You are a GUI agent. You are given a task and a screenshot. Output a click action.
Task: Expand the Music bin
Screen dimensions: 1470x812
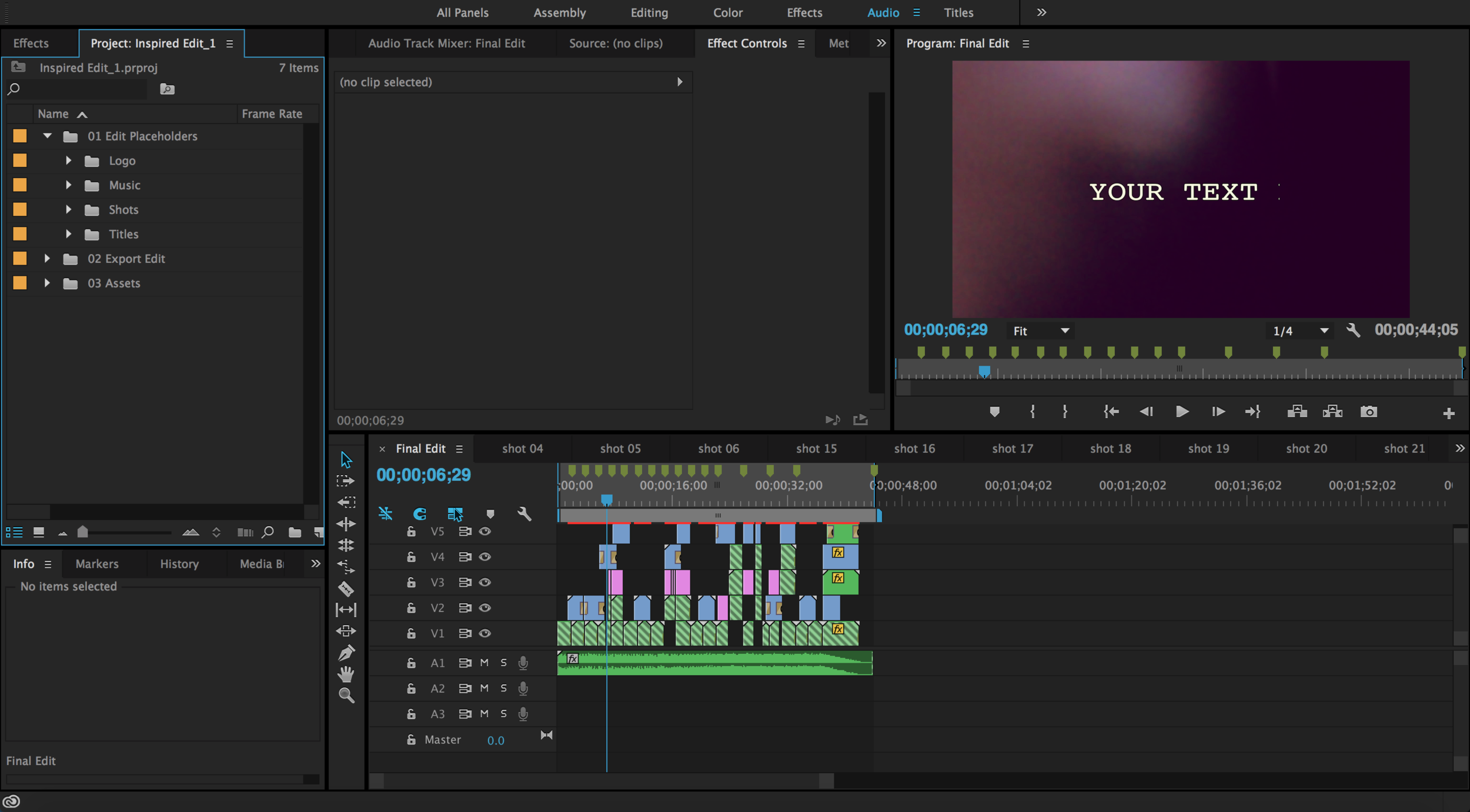point(68,185)
